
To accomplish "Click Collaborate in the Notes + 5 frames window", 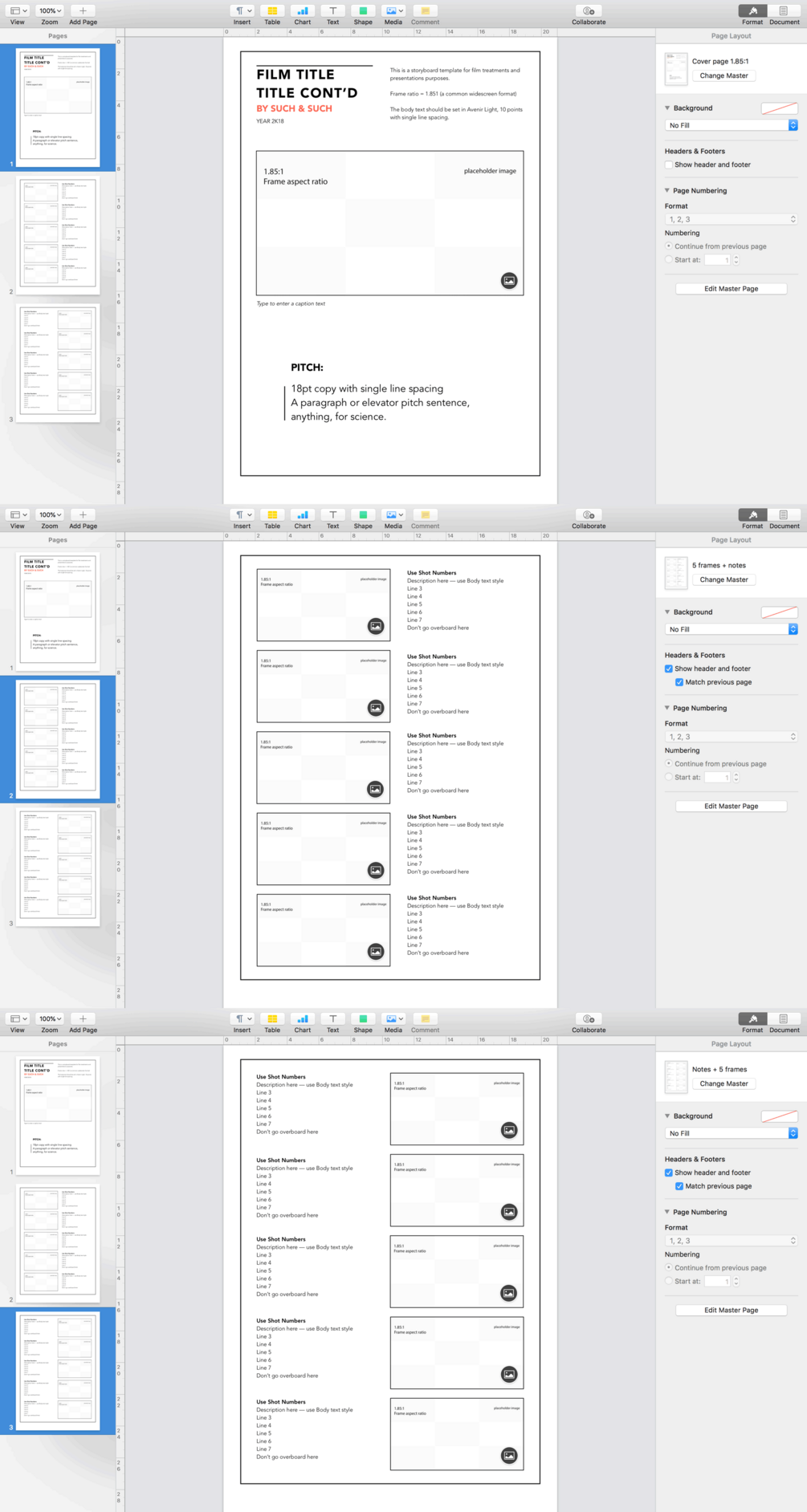I will pyautogui.click(x=589, y=1019).
